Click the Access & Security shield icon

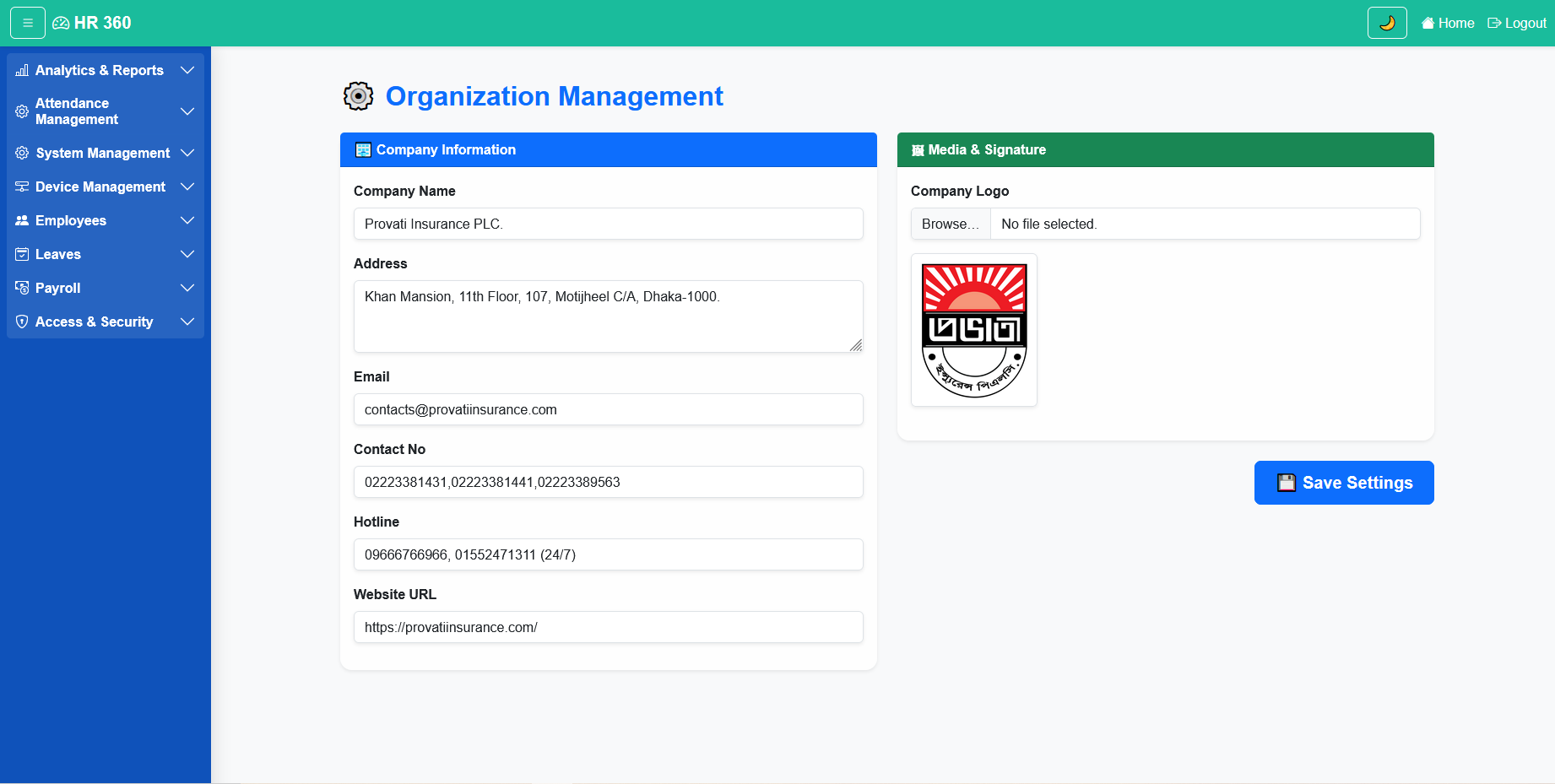click(x=22, y=322)
